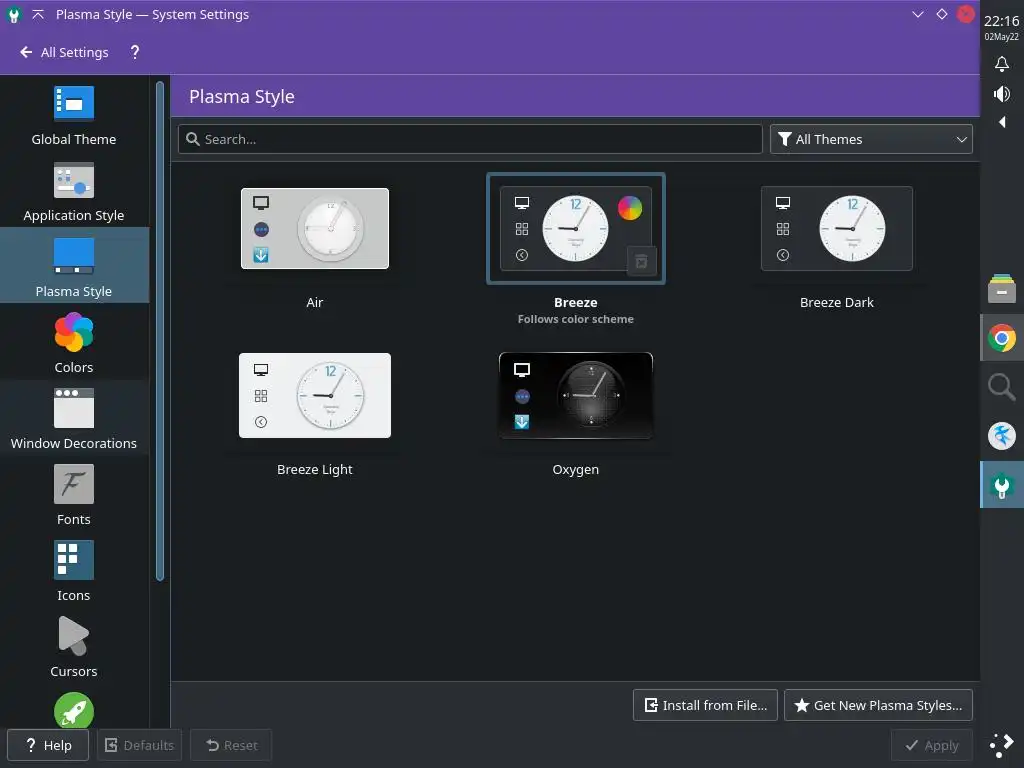This screenshot has height=768, width=1024.
Task: Select the Breeze plasma style thumbnail
Action: tap(575, 229)
